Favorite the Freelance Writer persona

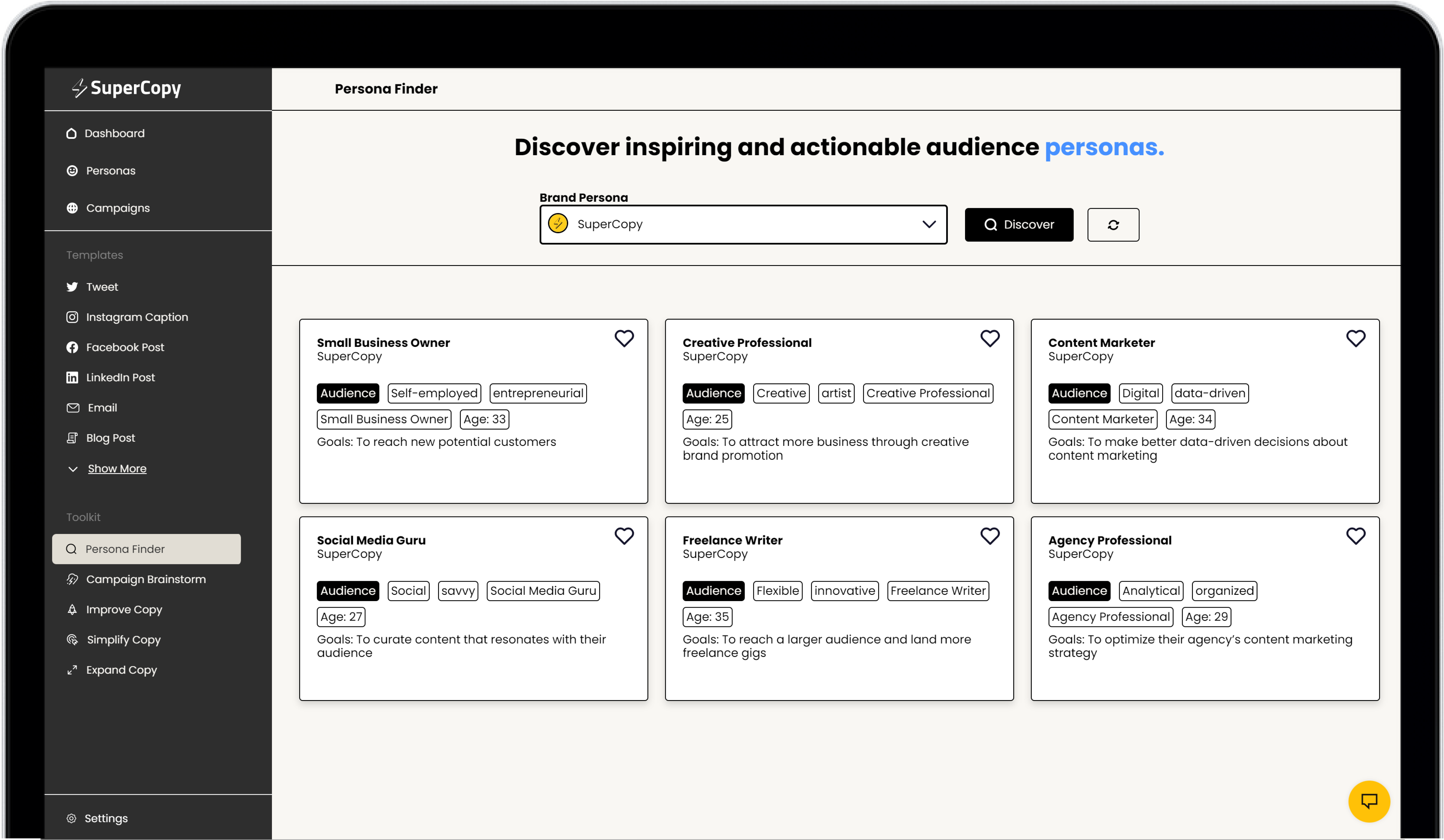coord(990,536)
